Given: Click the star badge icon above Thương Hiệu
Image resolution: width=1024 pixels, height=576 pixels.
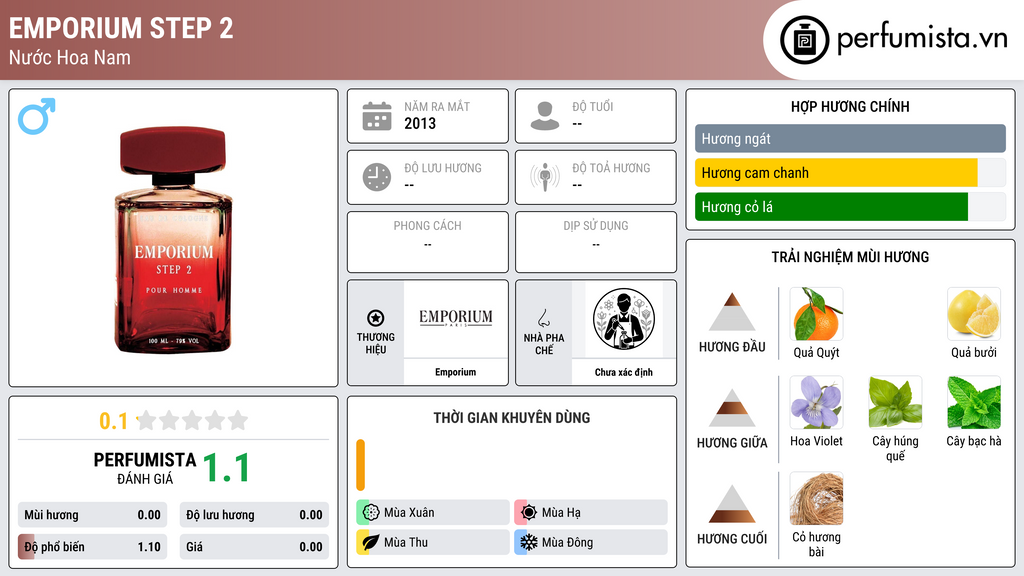Looking at the screenshot, I should (x=376, y=318).
